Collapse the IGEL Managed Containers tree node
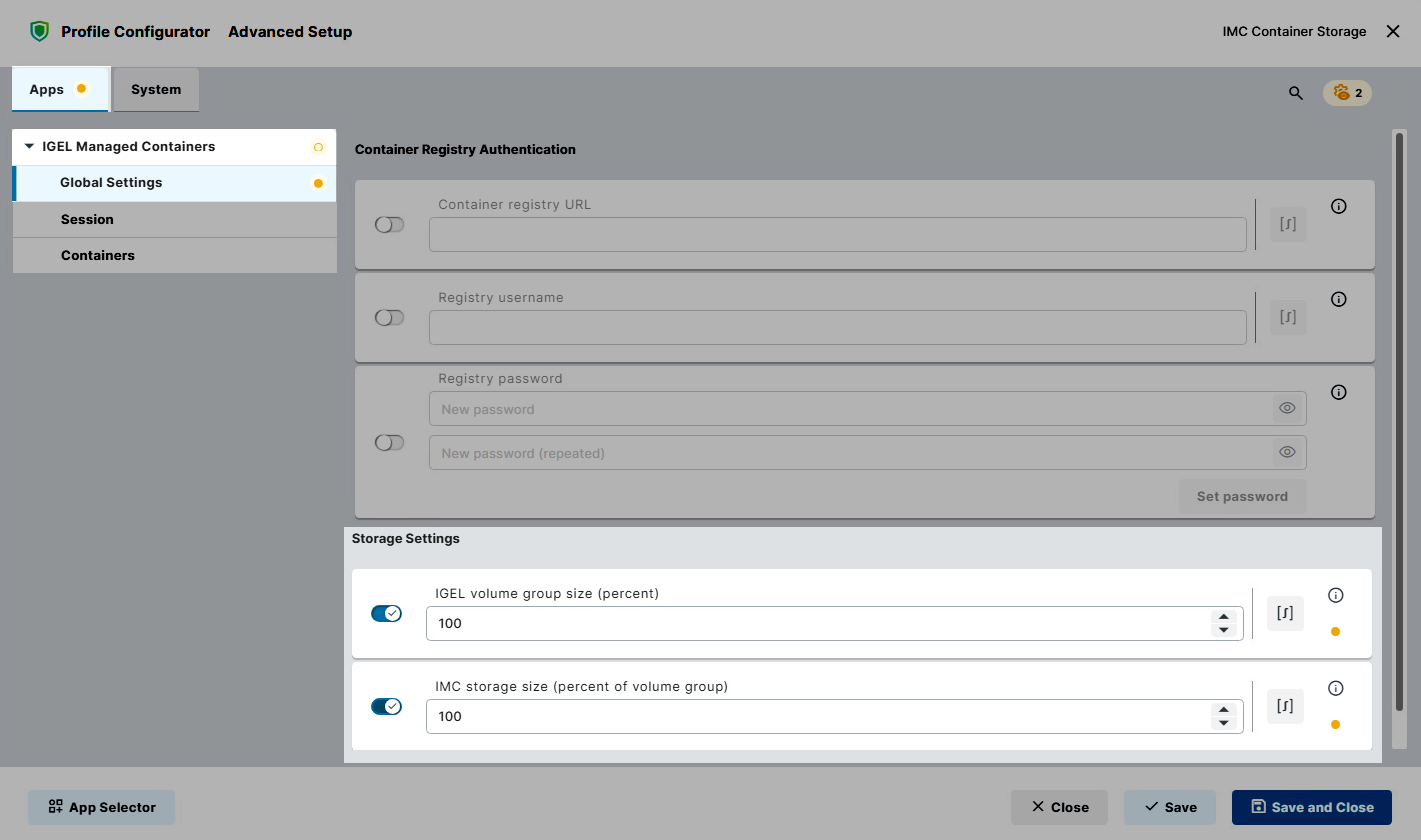Screen dimensions: 1421x840 (x=29, y=146)
